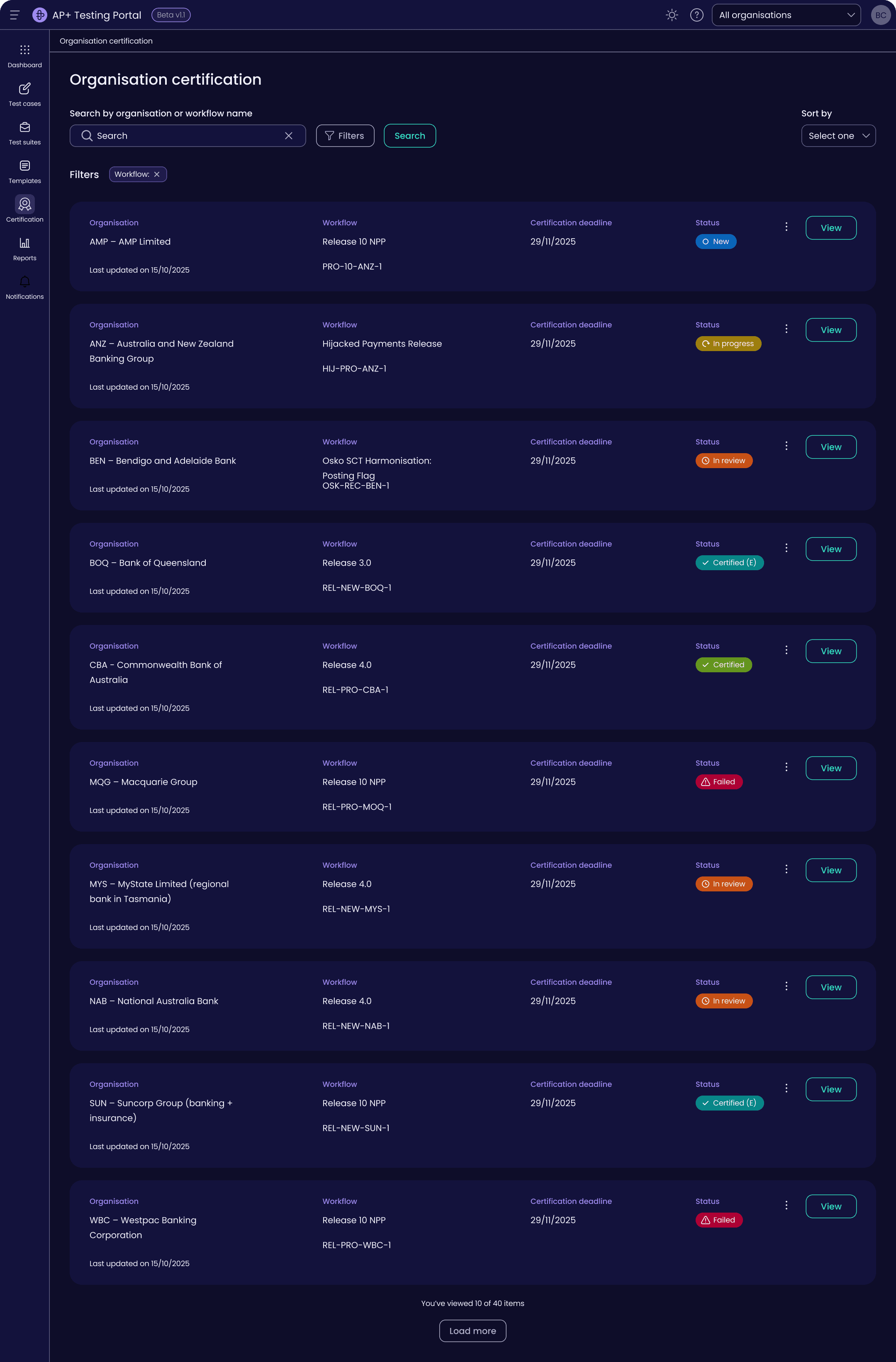
Task: Open the hamburger menu icon
Action: (15, 15)
